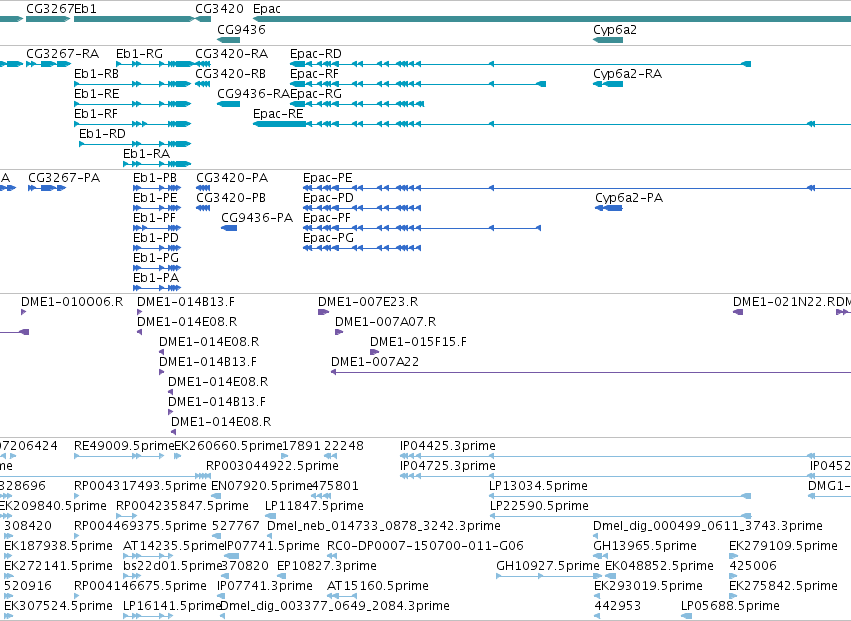Image resolution: width=851 pixels, height=621 pixels.
Task: Select the EN07920.5prime EST label
Action: [261, 486]
